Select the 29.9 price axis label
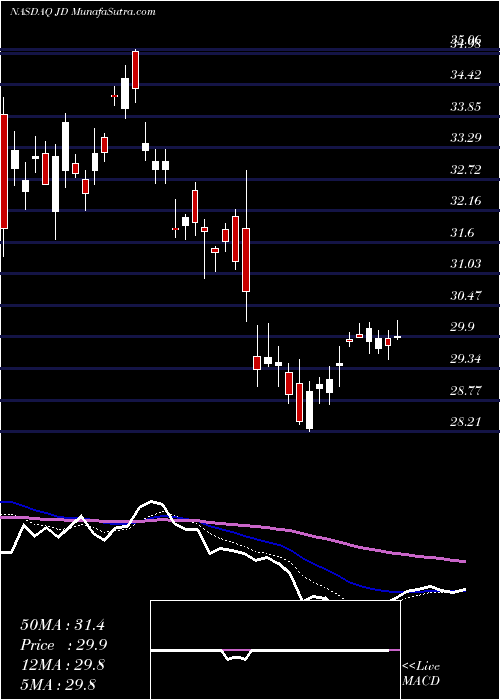This screenshot has width=500, height=700. 462,327
